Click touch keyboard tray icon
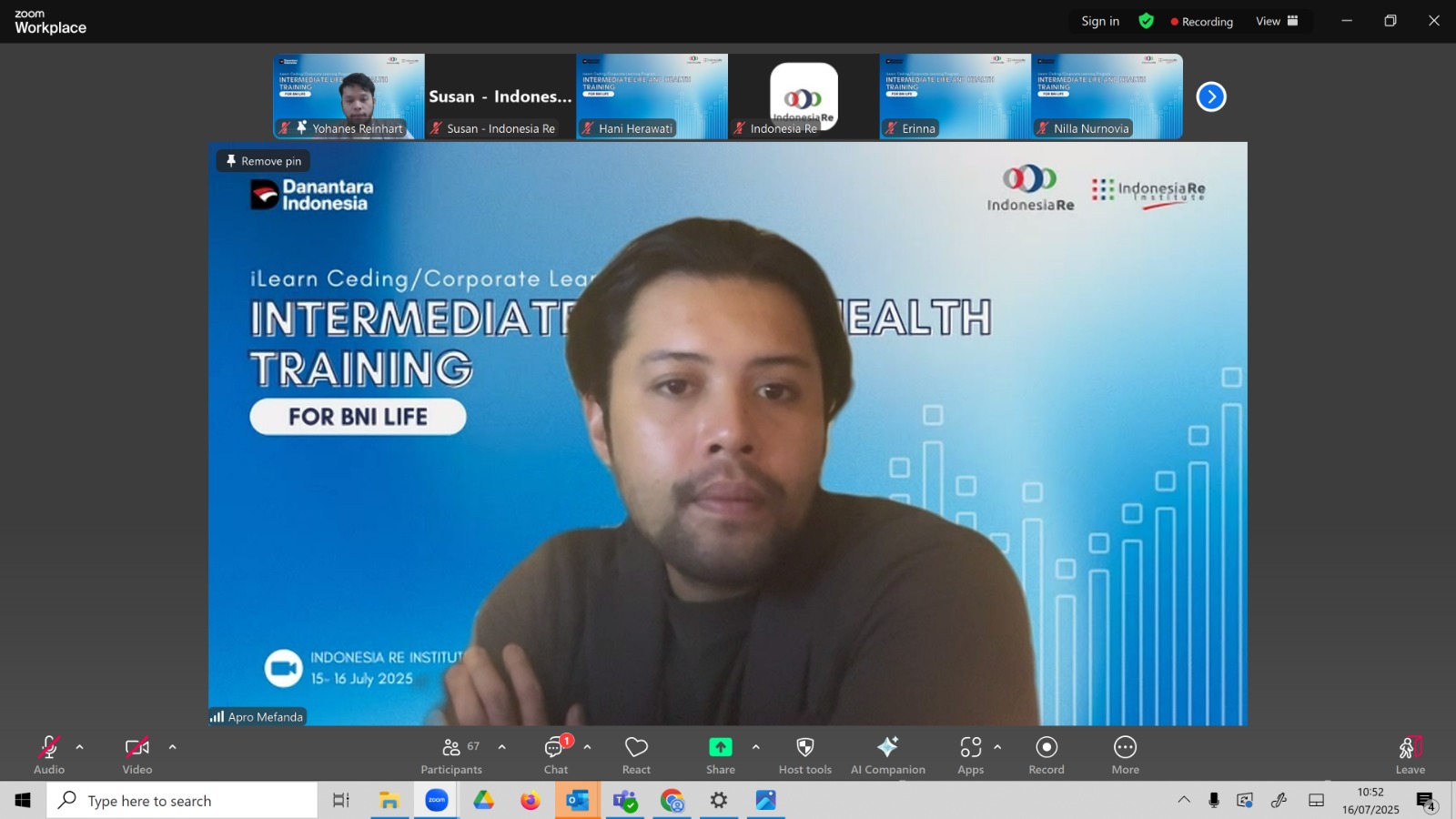Viewport: 1456px width, 819px height. tap(1316, 800)
